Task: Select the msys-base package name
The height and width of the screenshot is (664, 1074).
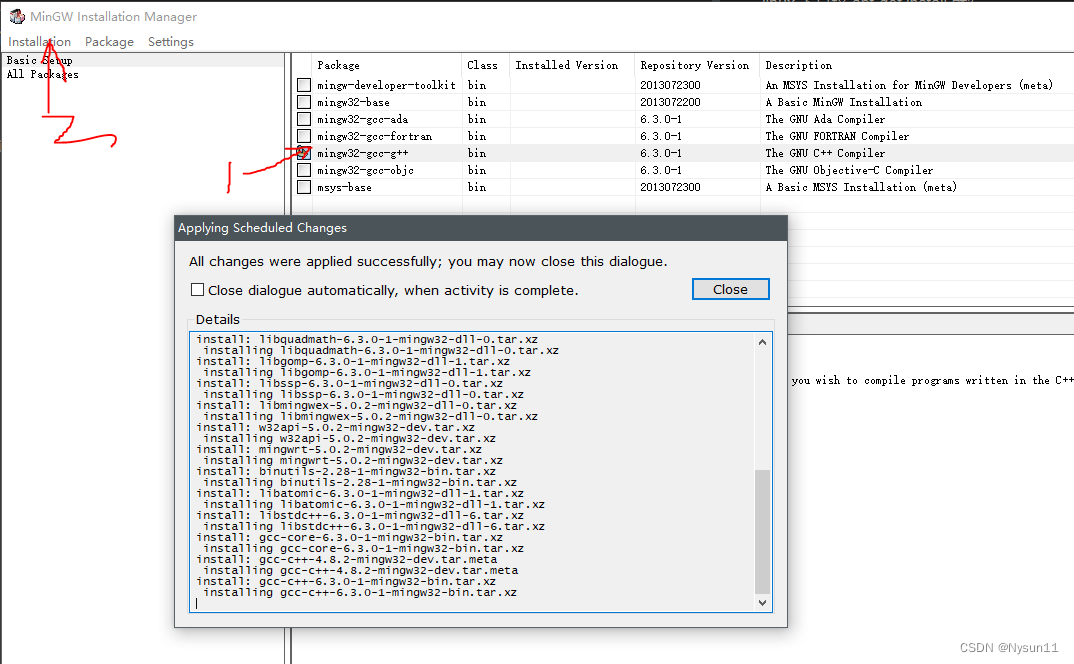Action: click(x=345, y=187)
